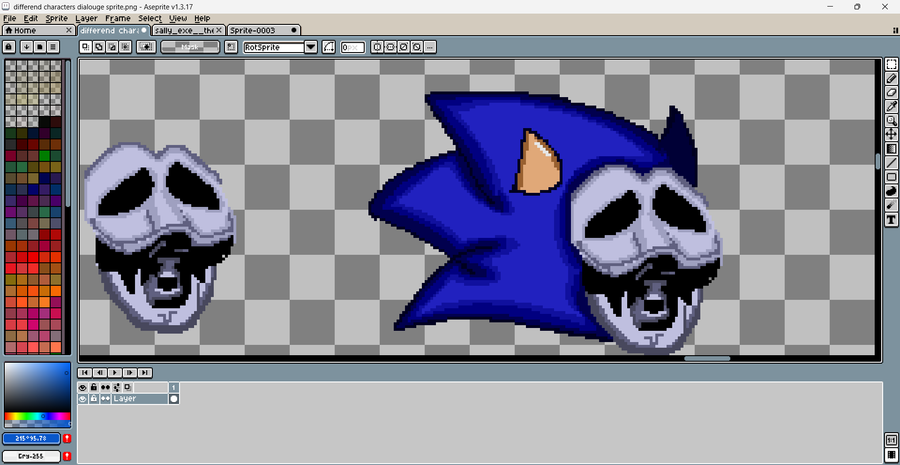
Task: Select the Pencil tool
Action: click(891, 78)
